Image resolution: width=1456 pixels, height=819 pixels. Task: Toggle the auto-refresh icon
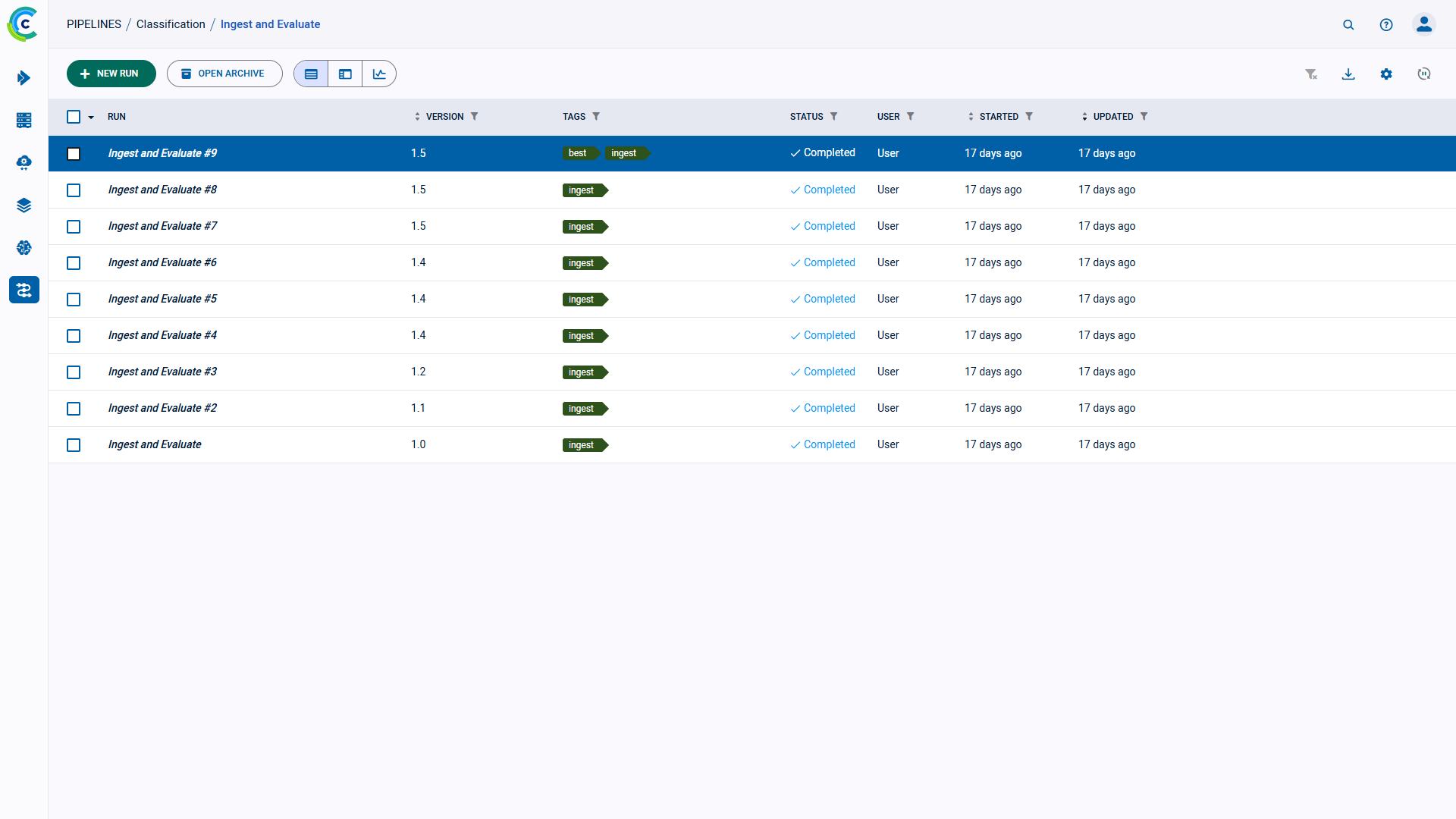[x=1424, y=74]
